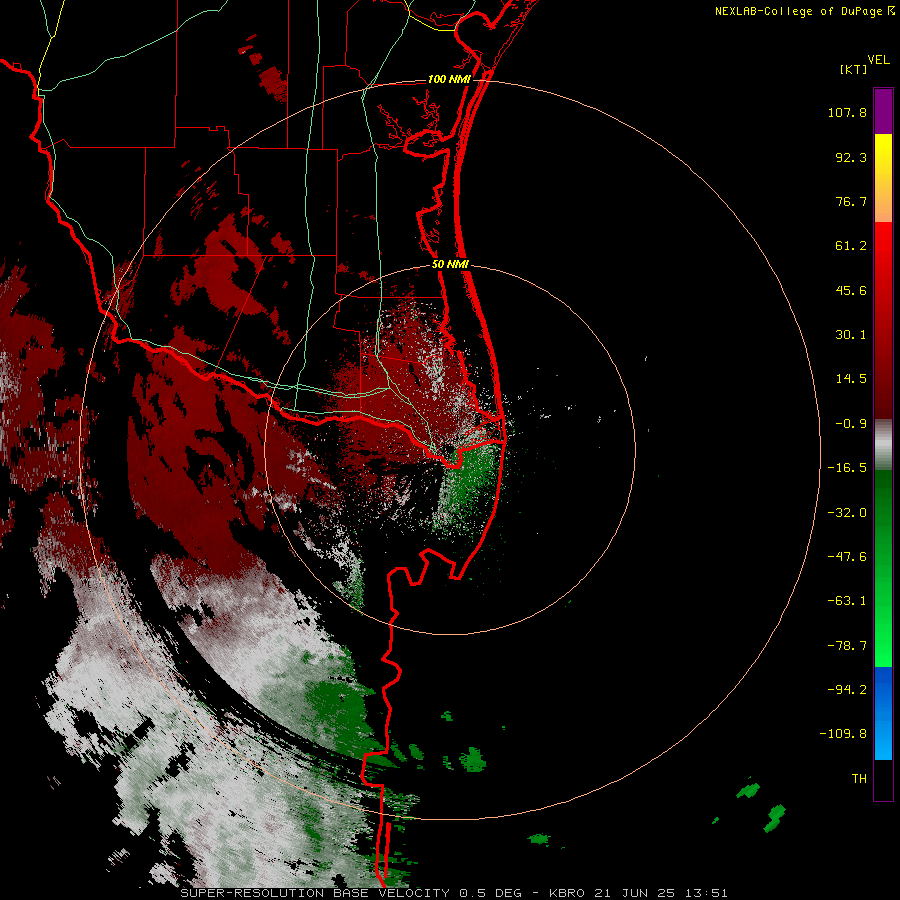Click the -0.9 scale value
Image resolution: width=900 pixels, height=900 pixels.
click(x=851, y=424)
